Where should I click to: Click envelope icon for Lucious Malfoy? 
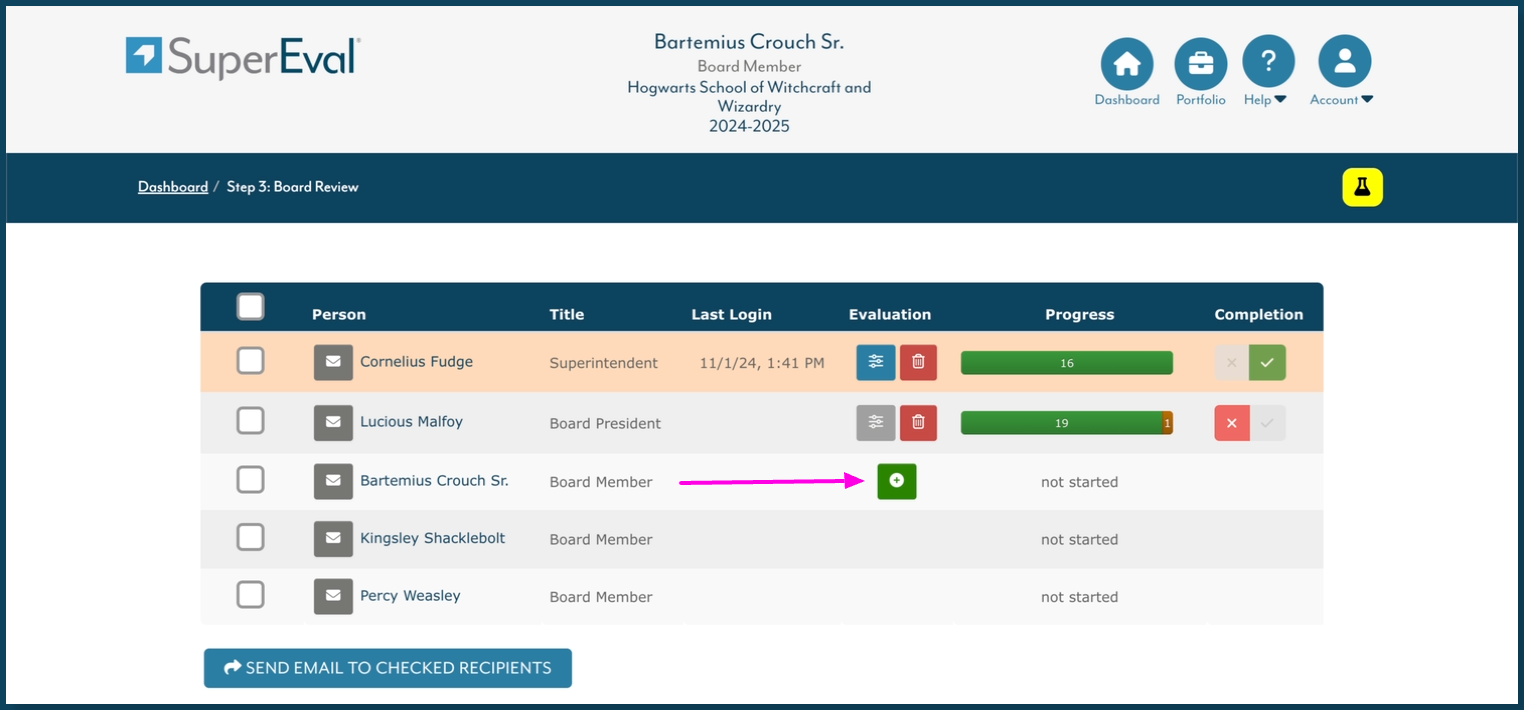tap(333, 422)
